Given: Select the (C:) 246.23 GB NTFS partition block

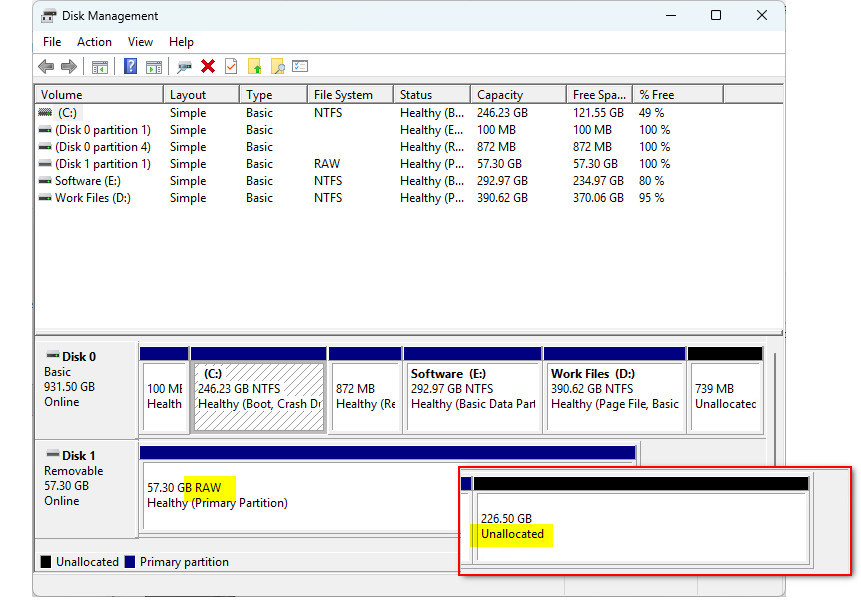Looking at the screenshot, I should (259, 391).
